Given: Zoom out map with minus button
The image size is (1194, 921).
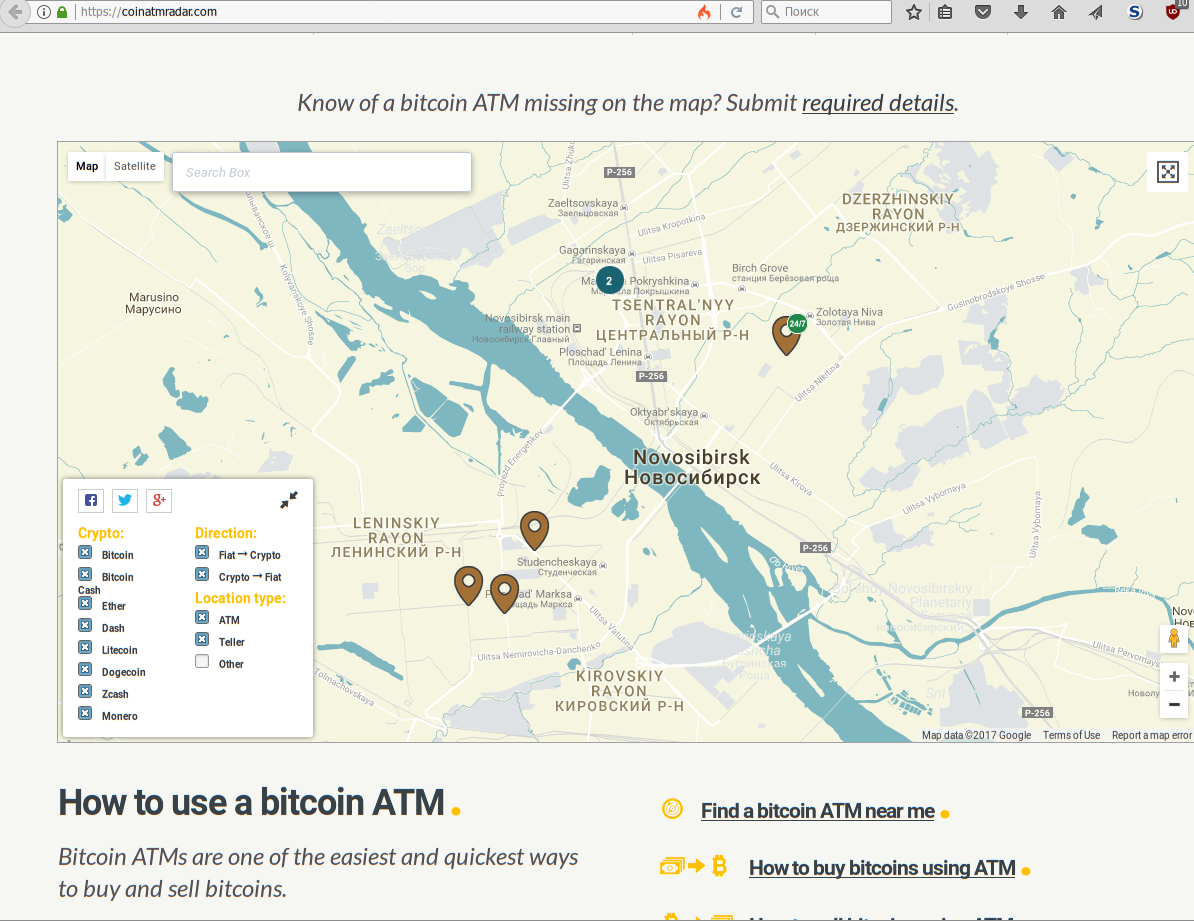Looking at the screenshot, I should 1173,704.
